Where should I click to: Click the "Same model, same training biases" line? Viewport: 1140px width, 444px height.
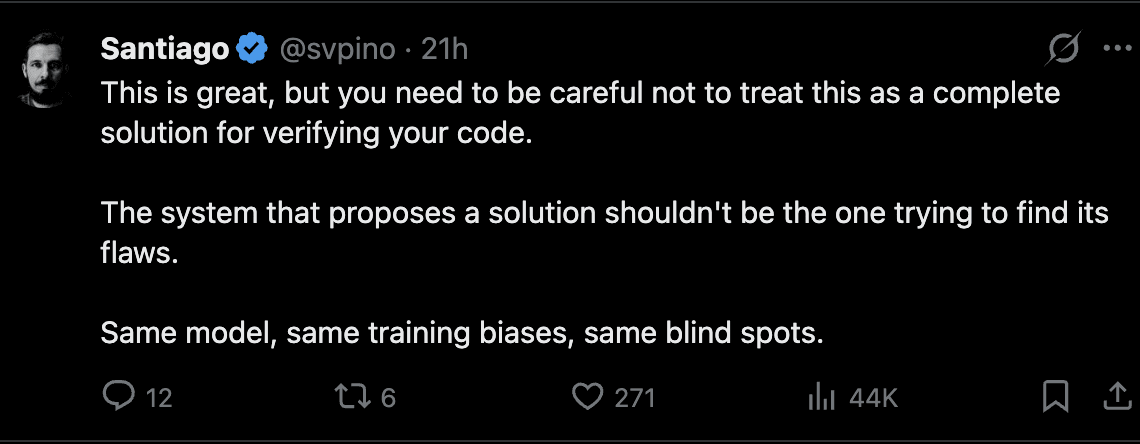click(x=461, y=333)
